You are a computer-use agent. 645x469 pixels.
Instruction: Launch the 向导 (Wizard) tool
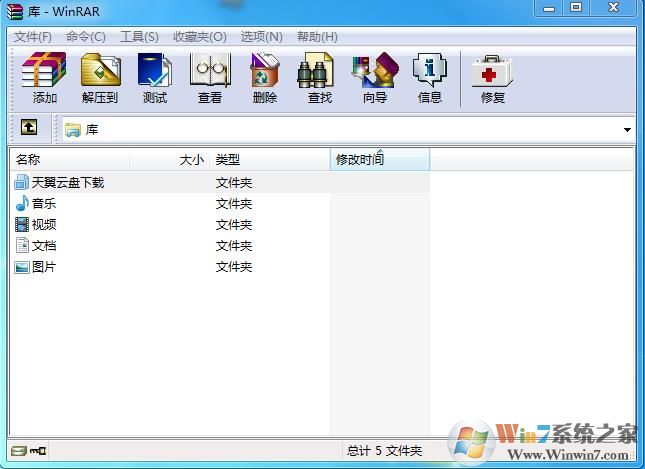[374, 78]
